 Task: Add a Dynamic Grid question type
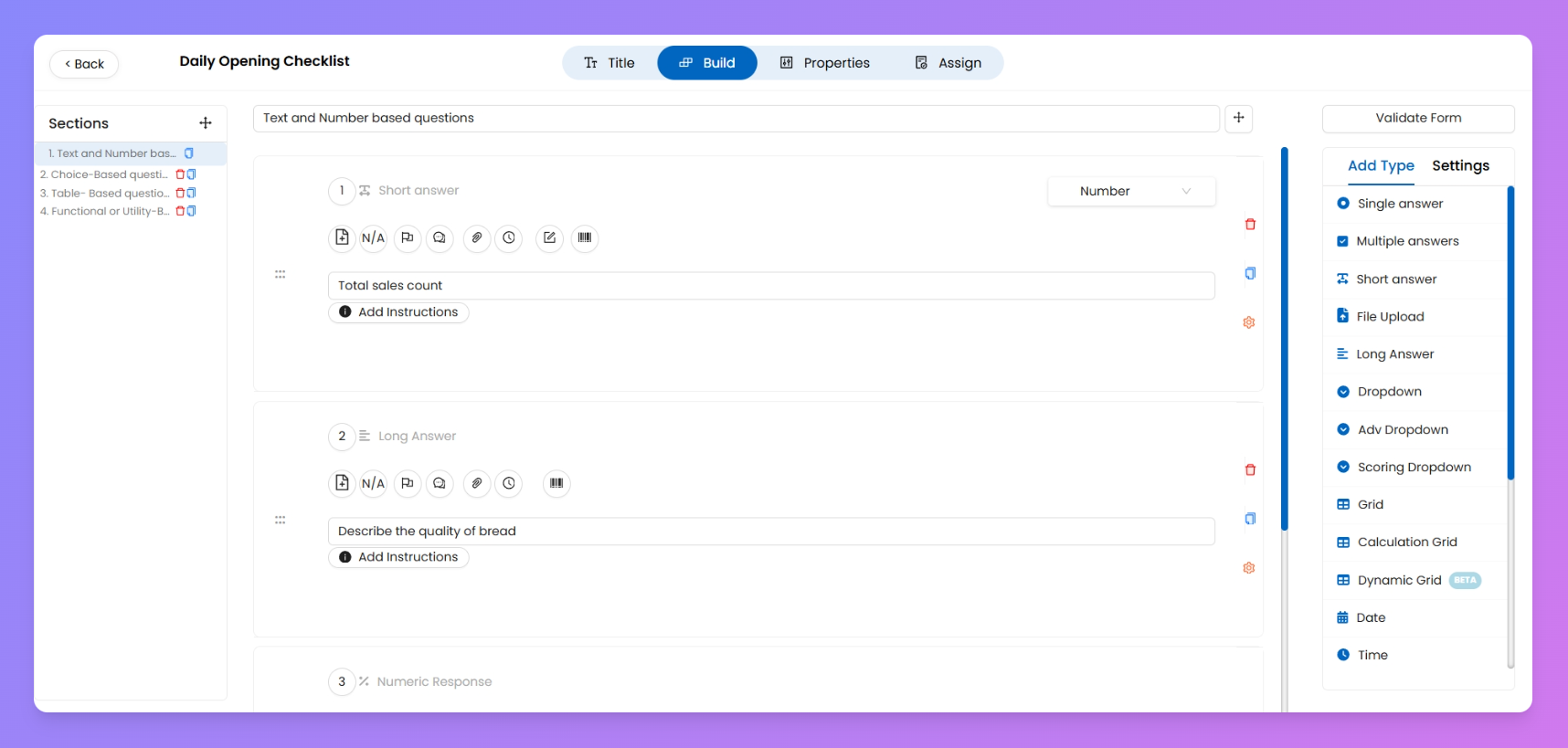pos(1414,581)
